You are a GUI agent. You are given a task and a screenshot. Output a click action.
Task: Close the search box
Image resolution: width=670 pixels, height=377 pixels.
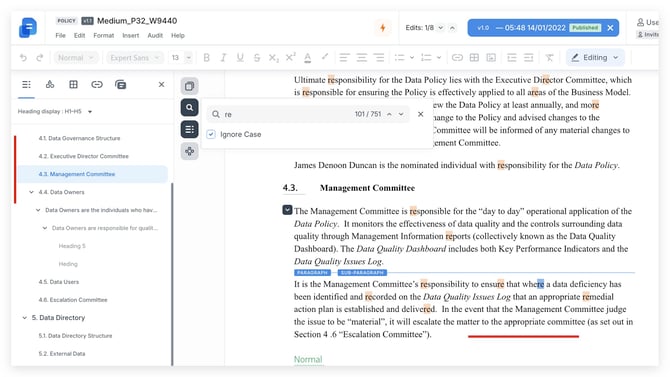coord(420,114)
